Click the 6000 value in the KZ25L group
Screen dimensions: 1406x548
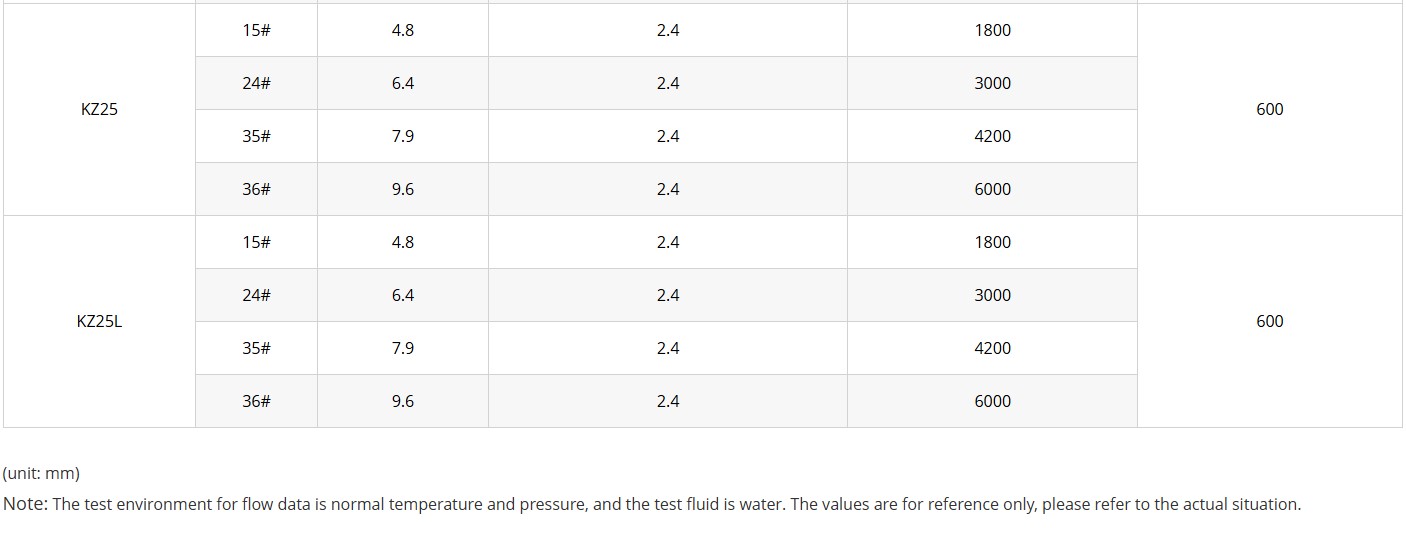pos(992,401)
